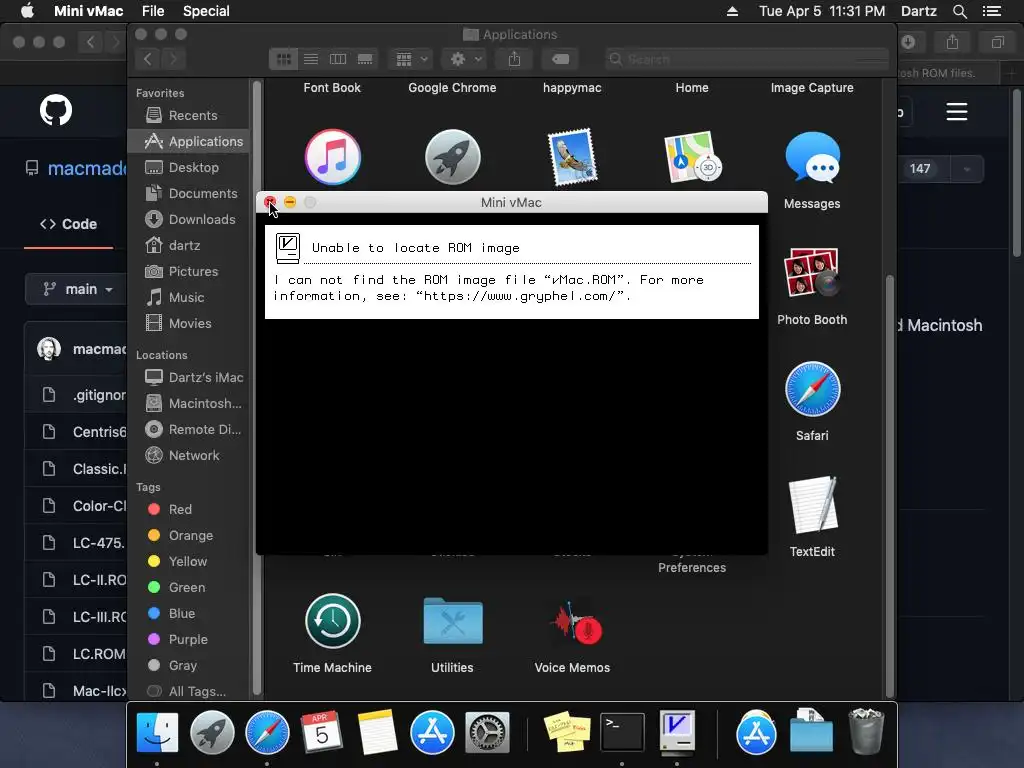Open the Photo Booth app icon

(812, 272)
